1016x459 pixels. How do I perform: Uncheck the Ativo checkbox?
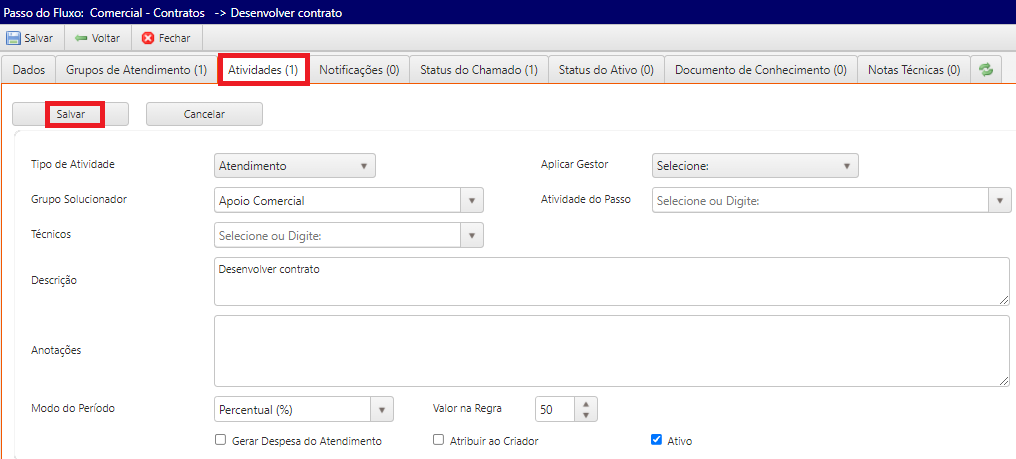(657, 440)
